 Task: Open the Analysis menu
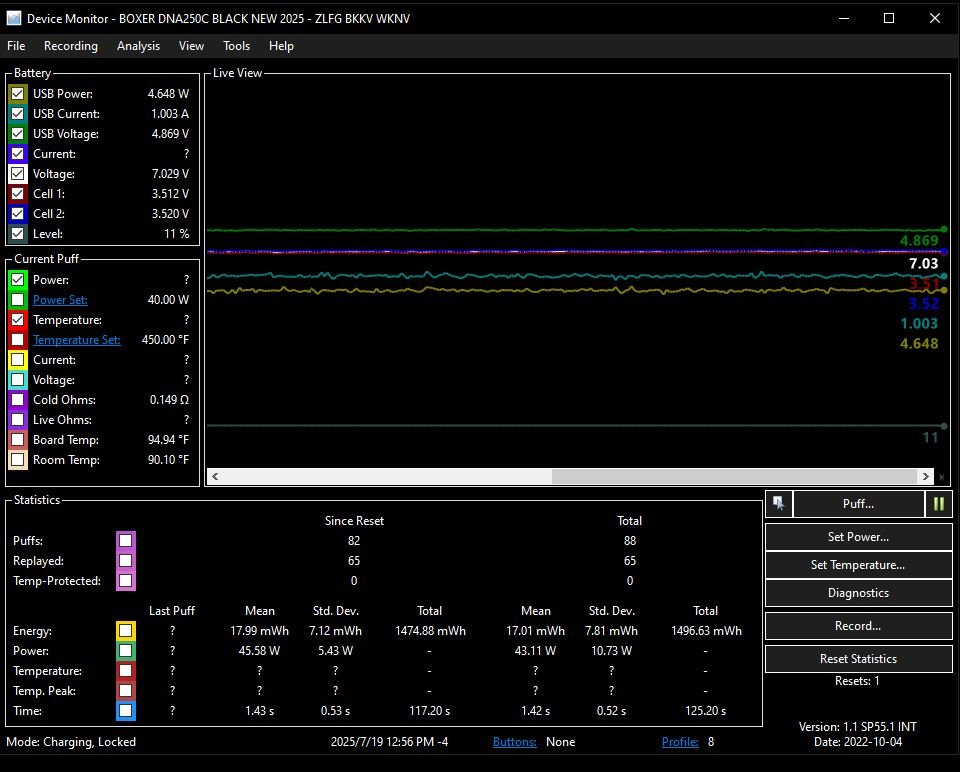[138, 46]
